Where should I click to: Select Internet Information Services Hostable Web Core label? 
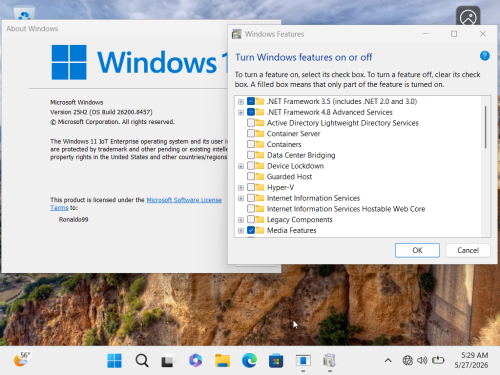pyautogui.click(x=346, y=209)
